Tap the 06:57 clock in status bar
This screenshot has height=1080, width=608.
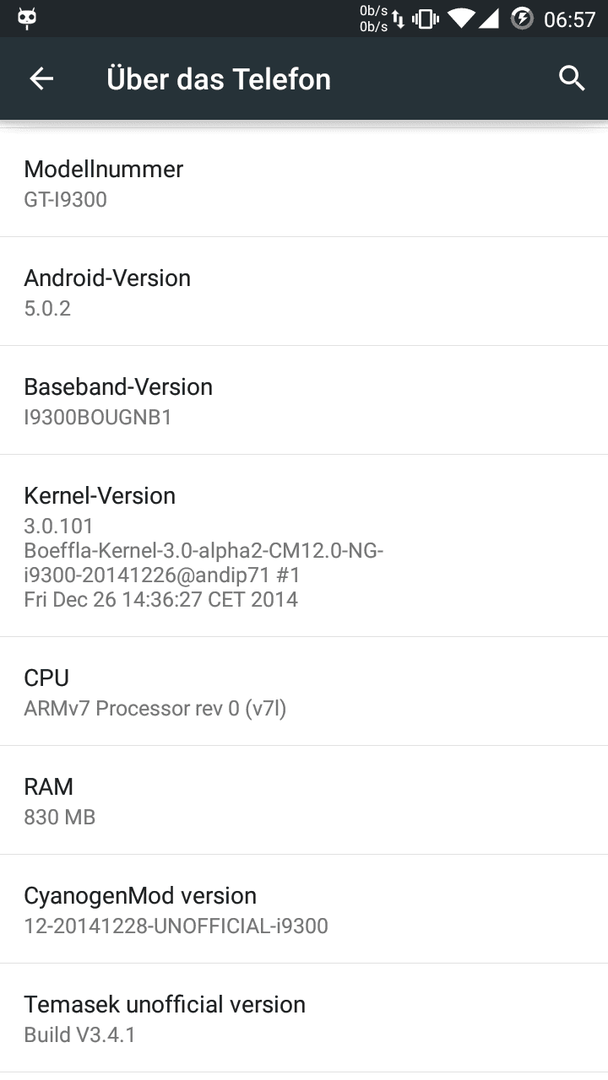click(x=569, y=19)
